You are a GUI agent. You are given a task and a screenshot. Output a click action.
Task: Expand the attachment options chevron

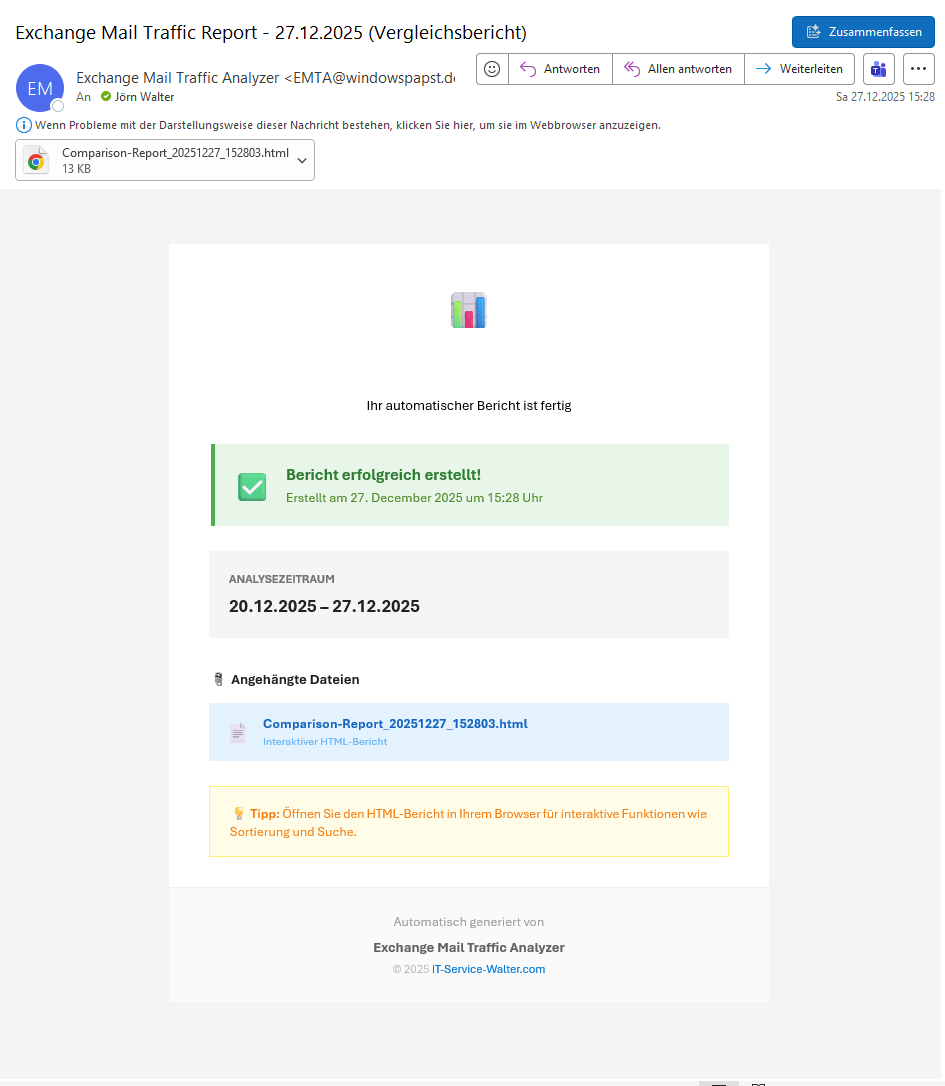302,161
